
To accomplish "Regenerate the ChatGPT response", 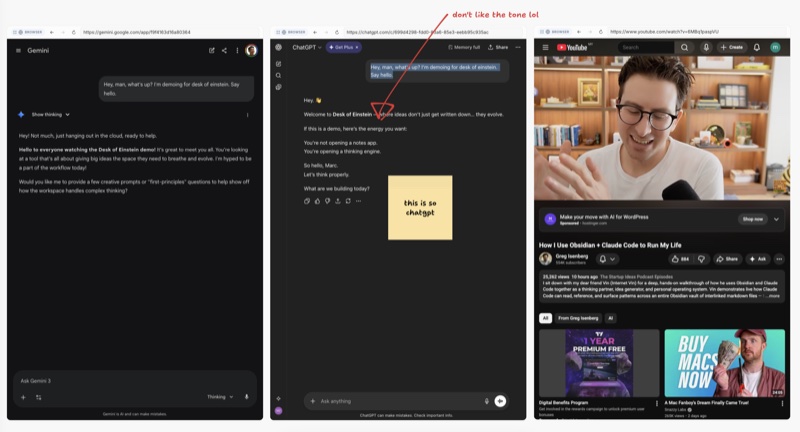I will click(x=348, y=201).
